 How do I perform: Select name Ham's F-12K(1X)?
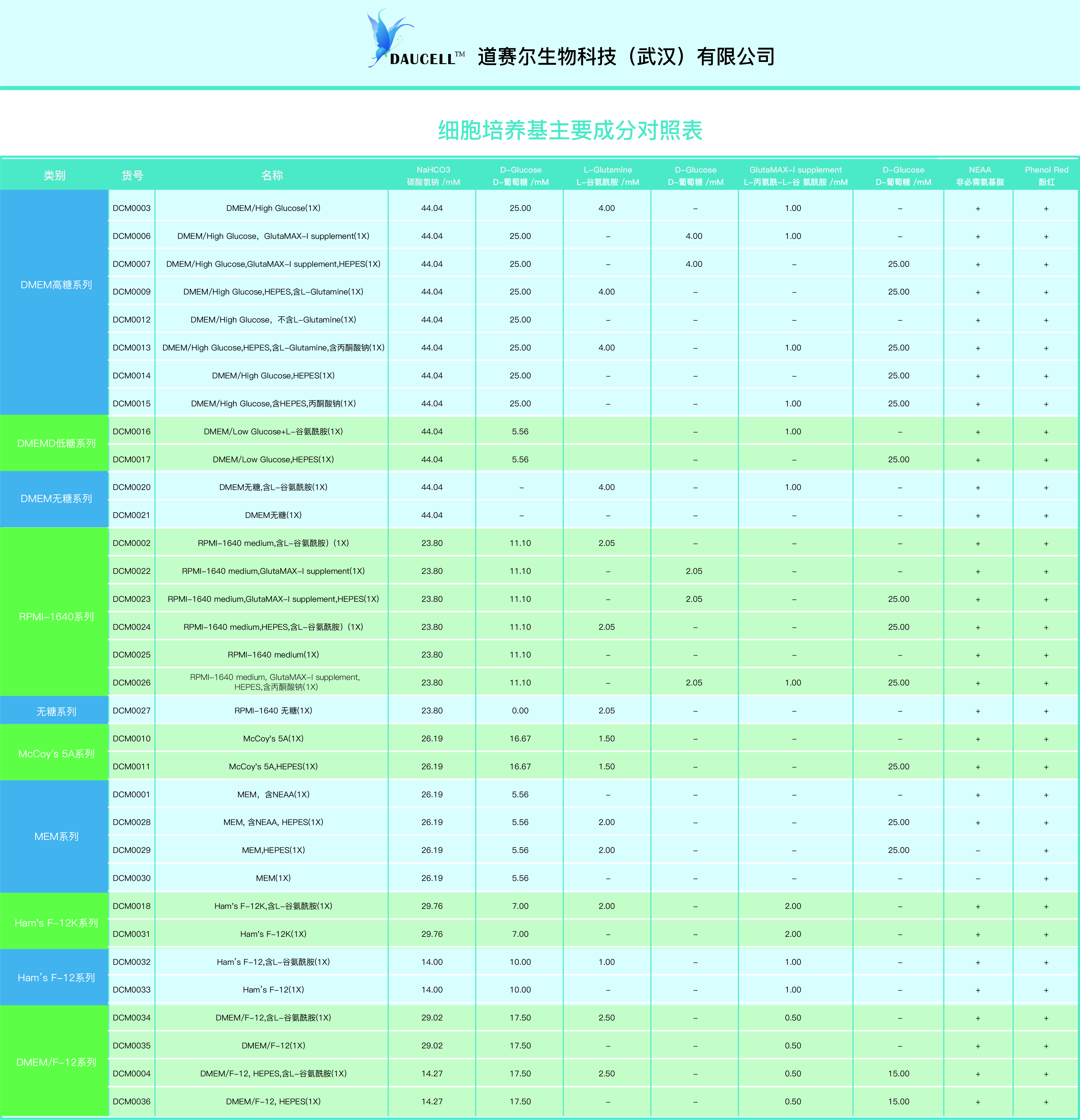[x=273, y=934]
